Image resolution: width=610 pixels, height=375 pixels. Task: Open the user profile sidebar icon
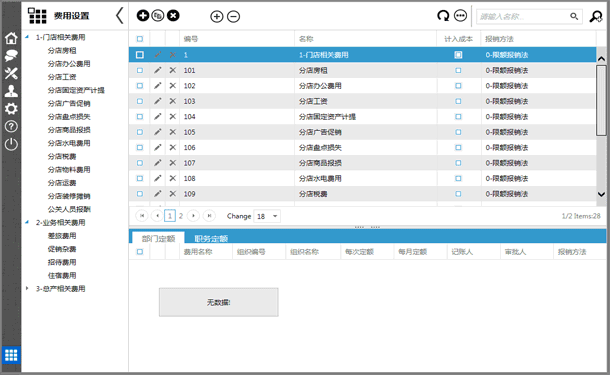(11, 91)
